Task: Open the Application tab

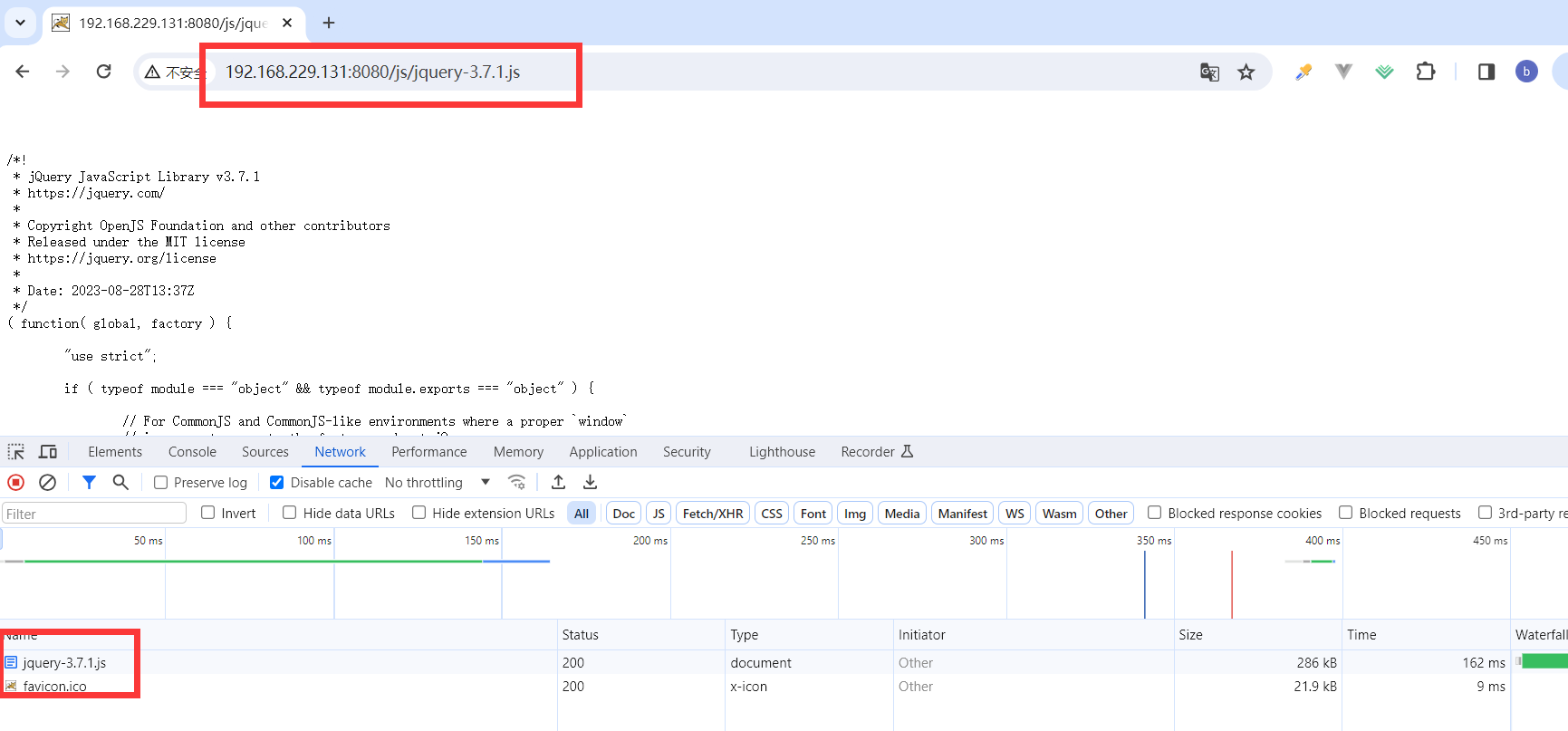Action: [603, 451]
